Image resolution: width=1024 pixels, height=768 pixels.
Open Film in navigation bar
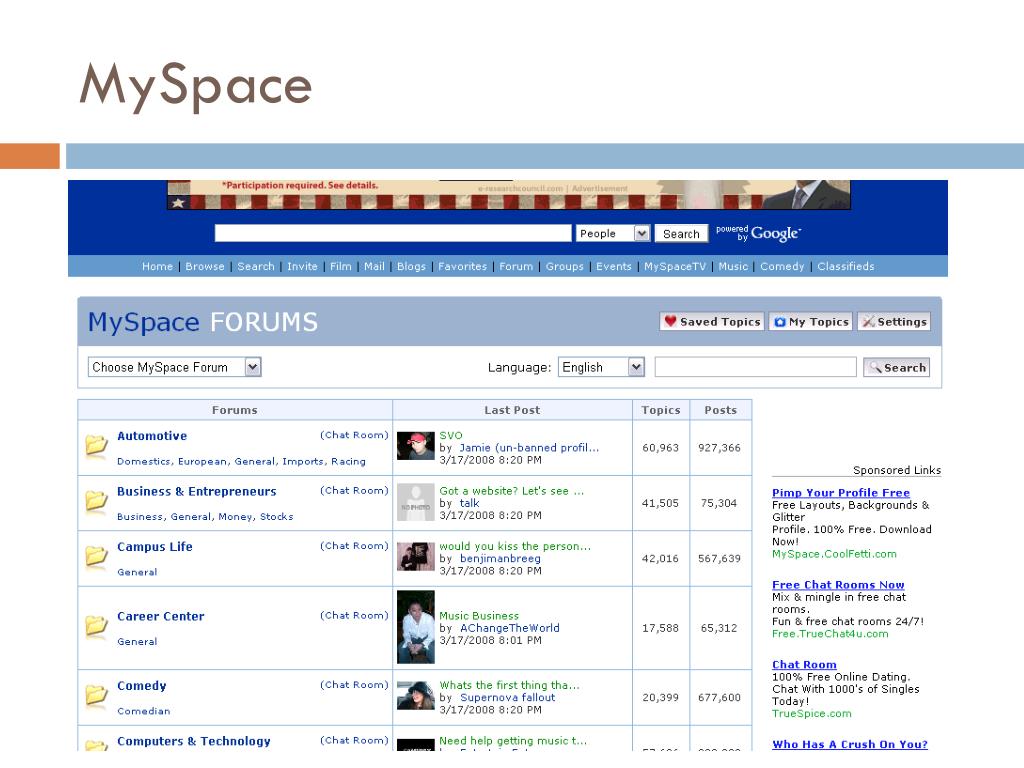click(x=340, y=266)
